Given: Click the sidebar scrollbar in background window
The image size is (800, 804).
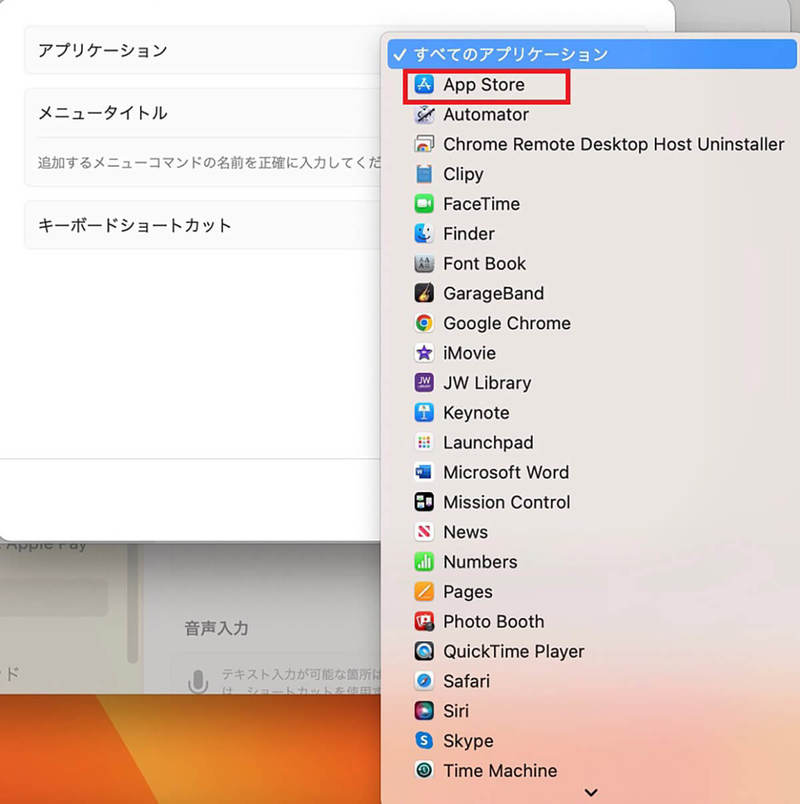Looking at the screenshot, I should pyautogui.click(x=133, y=602).
